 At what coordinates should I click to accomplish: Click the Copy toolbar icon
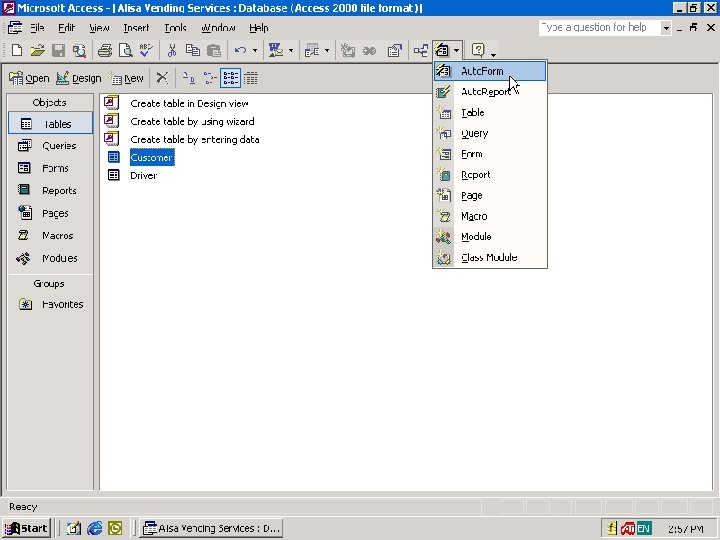coord(193,51)
